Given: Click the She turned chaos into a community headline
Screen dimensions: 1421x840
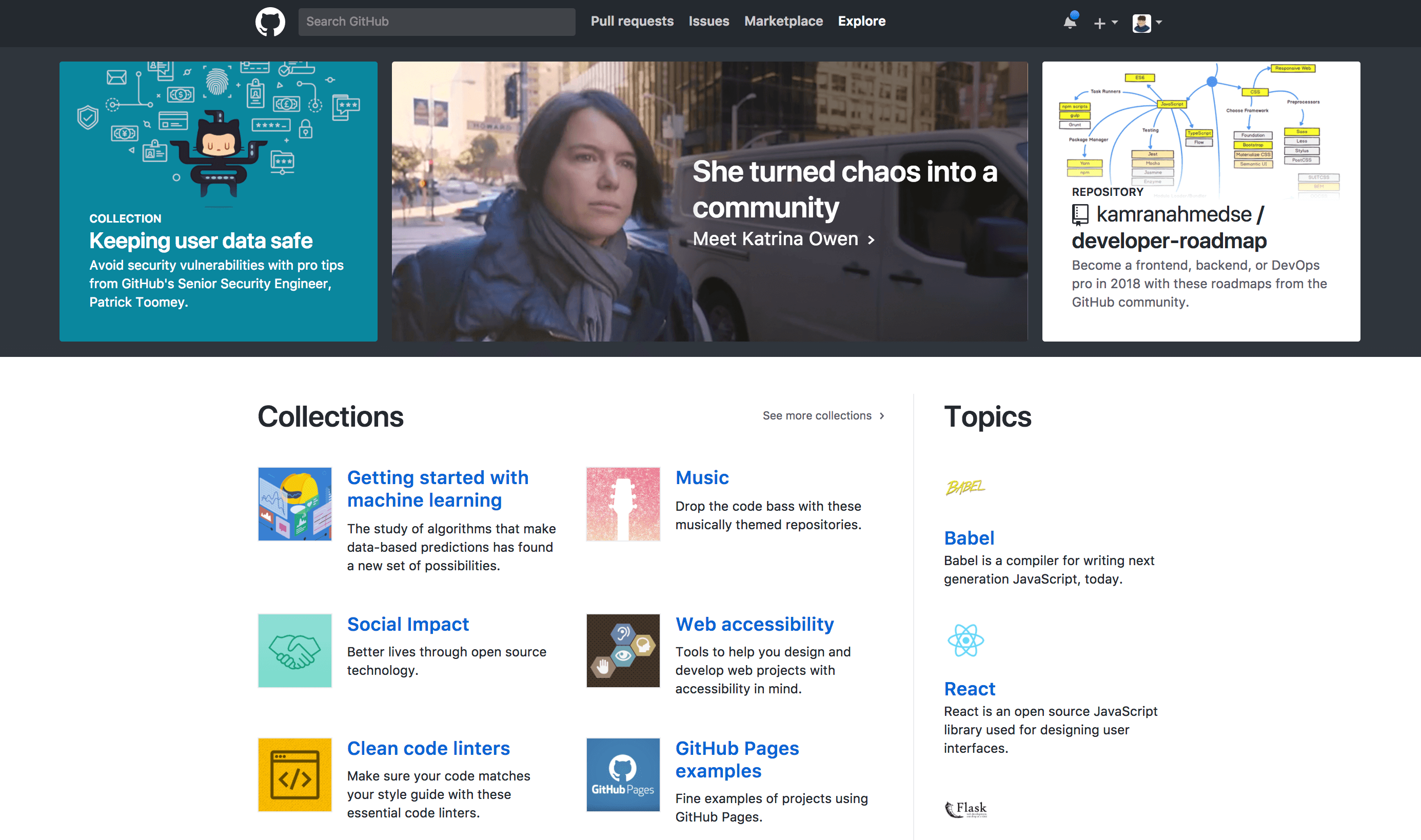Looking at the screenshot, I should tap(845, 189).
